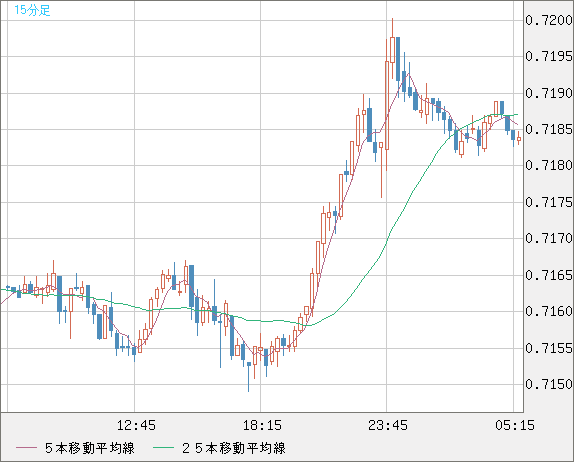This screenshot has height=462, width=574.
Task: Click the 0.7160 price axis label
Action: pyautogui.click(x=549, y=311)
